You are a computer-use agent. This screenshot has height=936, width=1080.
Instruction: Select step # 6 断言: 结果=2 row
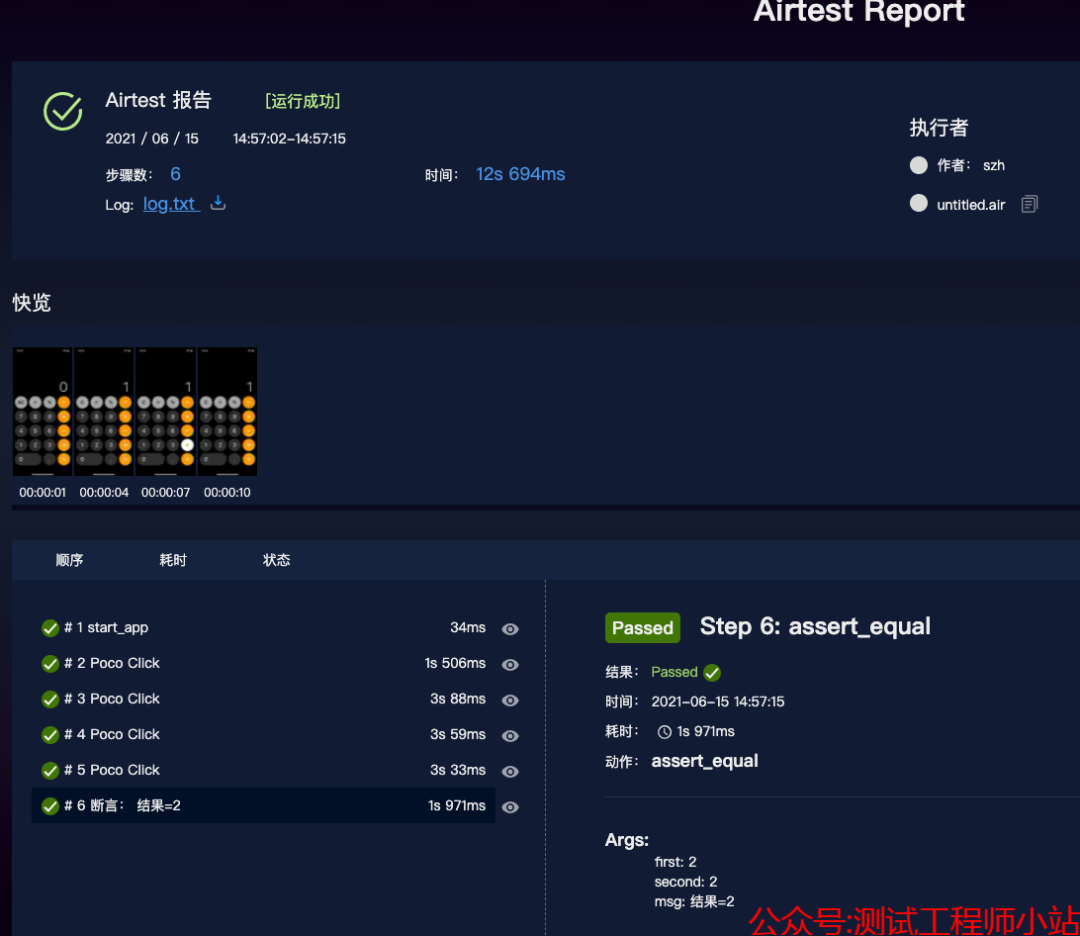click(x=263, y=806)
